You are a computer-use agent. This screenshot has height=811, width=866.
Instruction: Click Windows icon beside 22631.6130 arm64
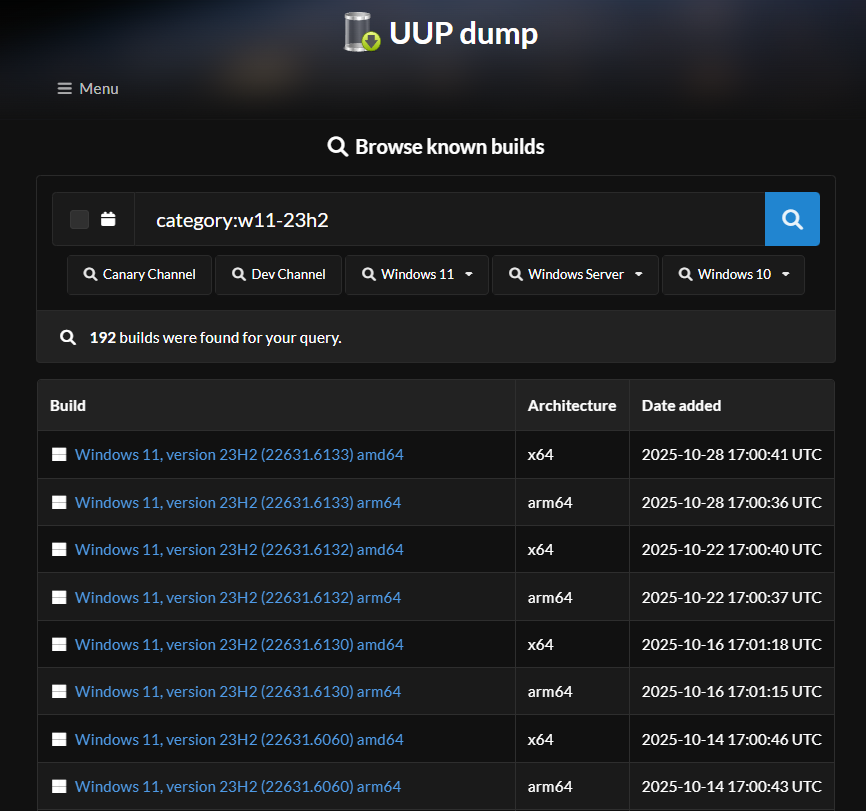click(x=59, y=692)
